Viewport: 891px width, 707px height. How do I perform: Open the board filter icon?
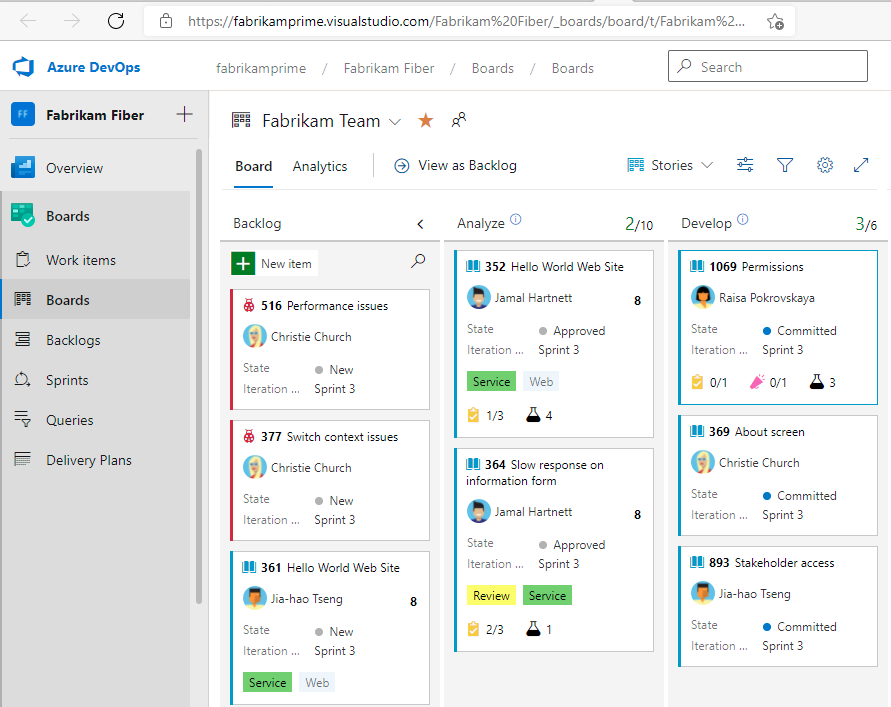(x=785, y=165)
